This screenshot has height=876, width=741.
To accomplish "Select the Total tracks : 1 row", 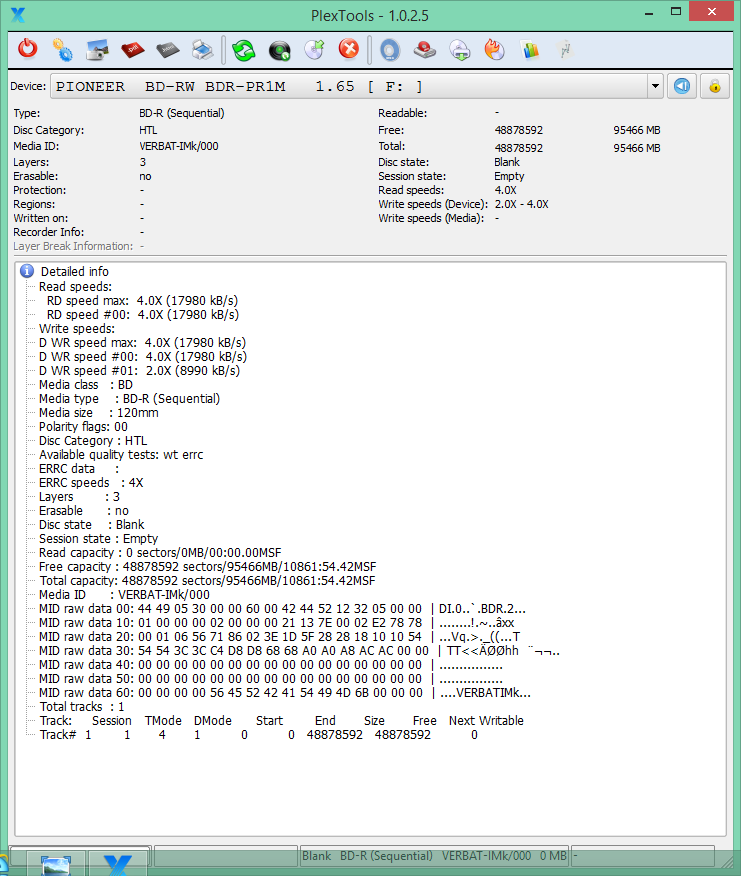I will pos(82,707).
